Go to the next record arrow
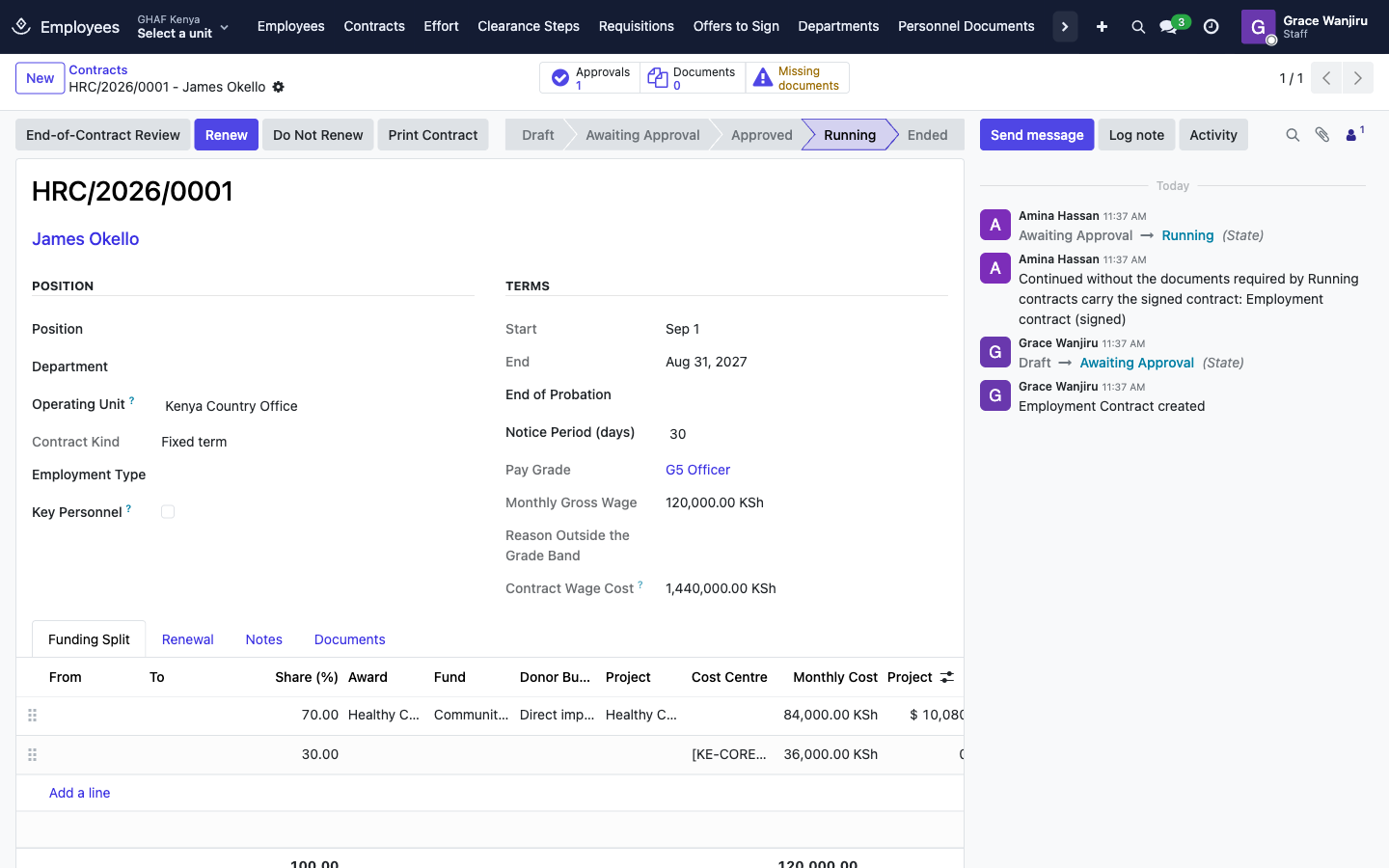The image size is (1389, 868). click(x=1358, y=78)
